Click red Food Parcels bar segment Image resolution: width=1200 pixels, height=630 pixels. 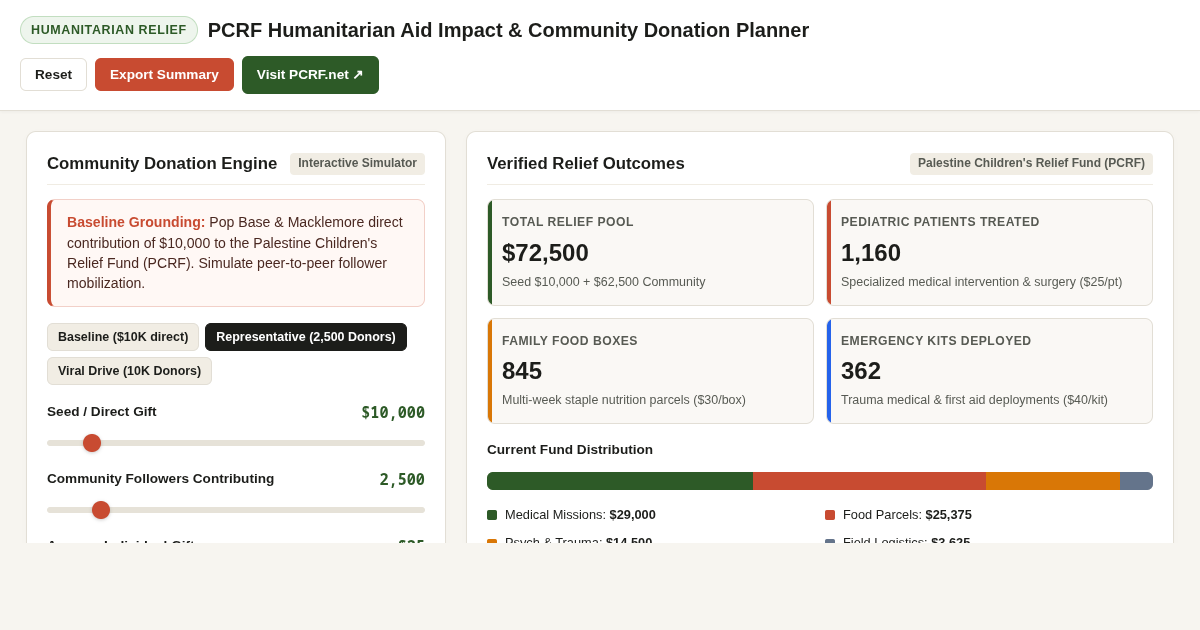click(869, 481)
